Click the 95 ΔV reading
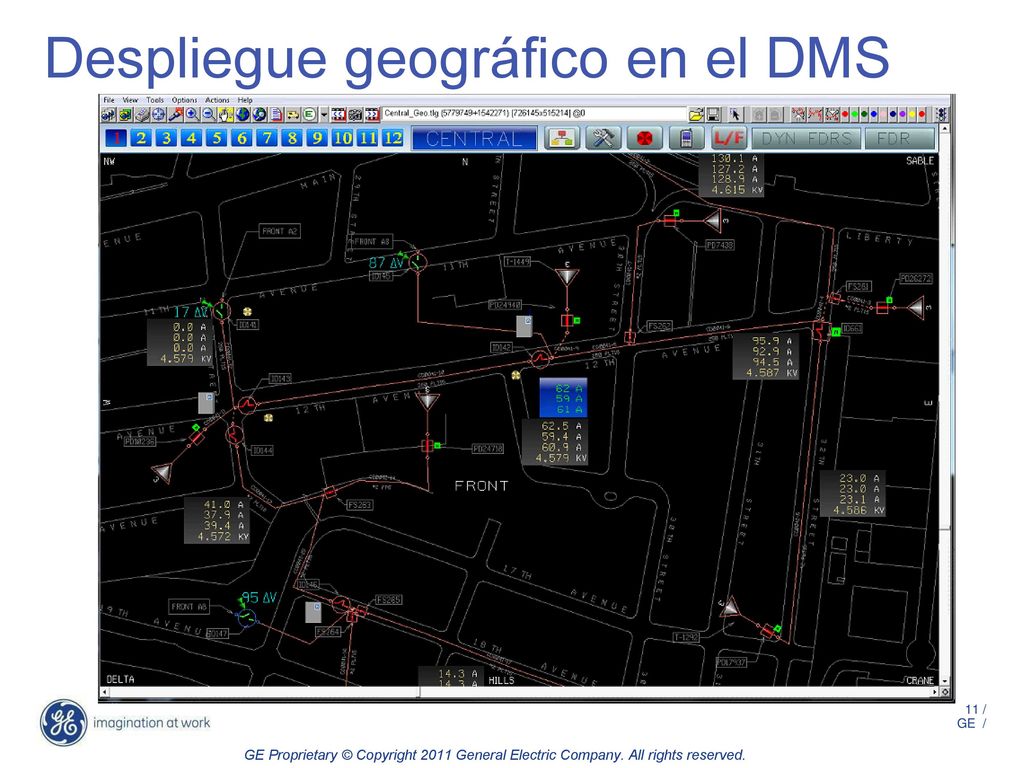Viewport: 1024px width, 768px height. click(259, 598)
